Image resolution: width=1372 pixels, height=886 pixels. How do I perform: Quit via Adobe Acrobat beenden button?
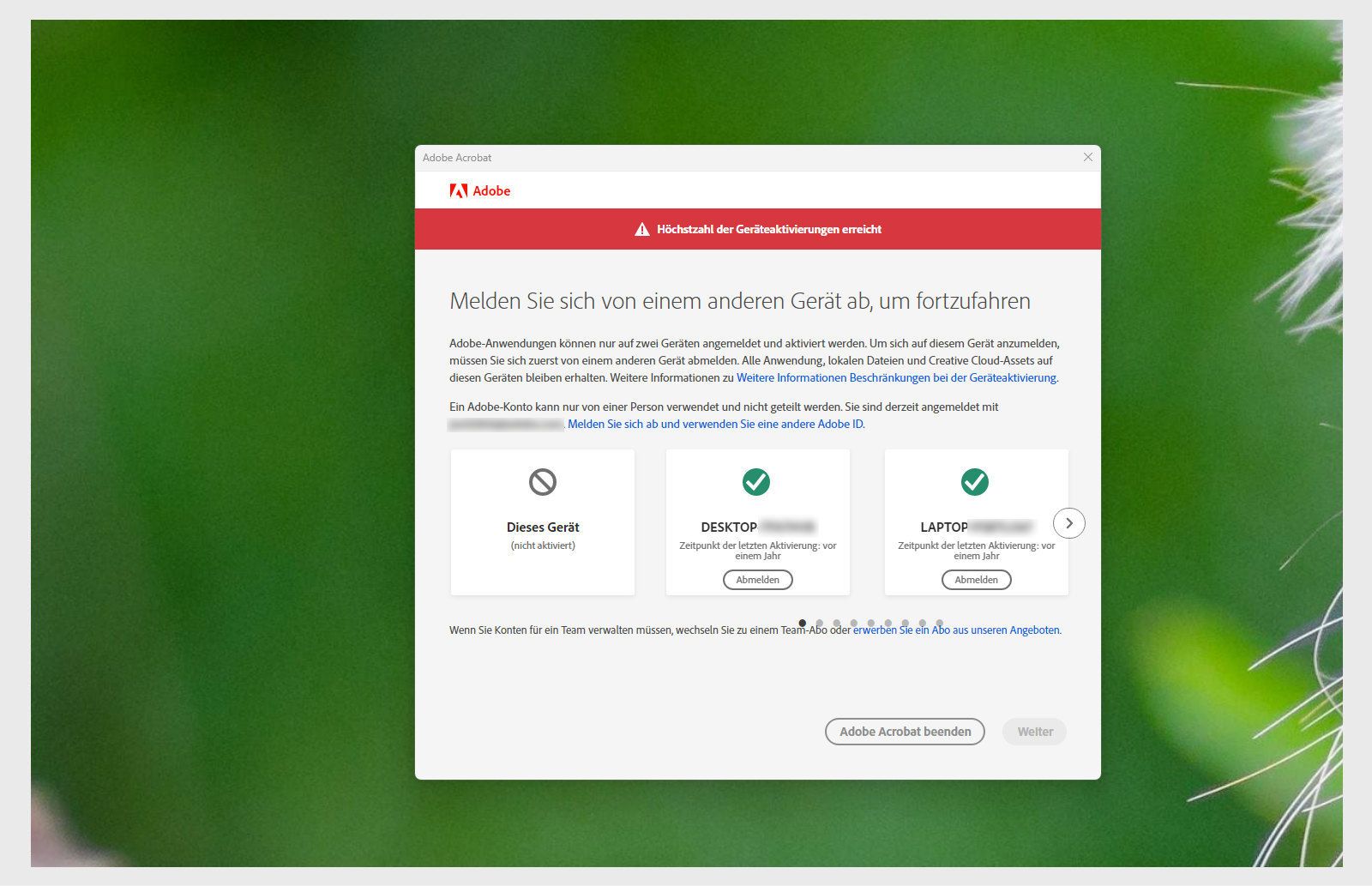pos(905,732)
